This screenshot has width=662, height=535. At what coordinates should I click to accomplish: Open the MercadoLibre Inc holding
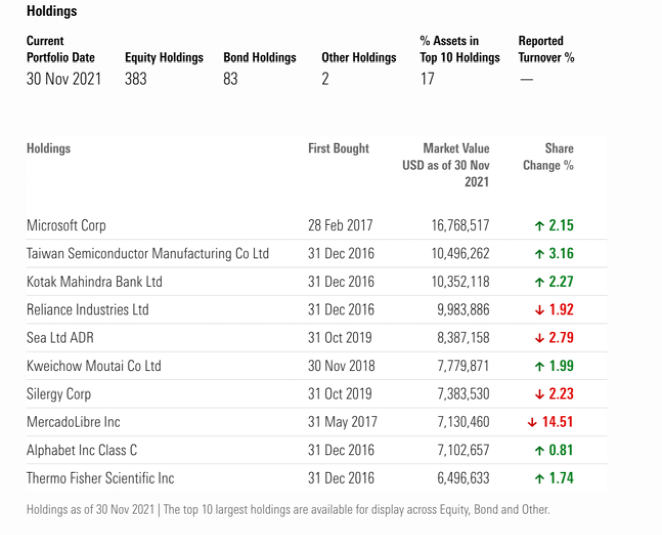[73, 422]
